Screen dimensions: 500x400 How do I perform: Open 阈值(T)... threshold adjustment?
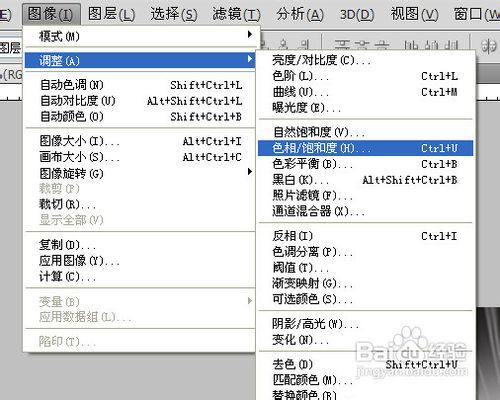(x=366, y=268)
